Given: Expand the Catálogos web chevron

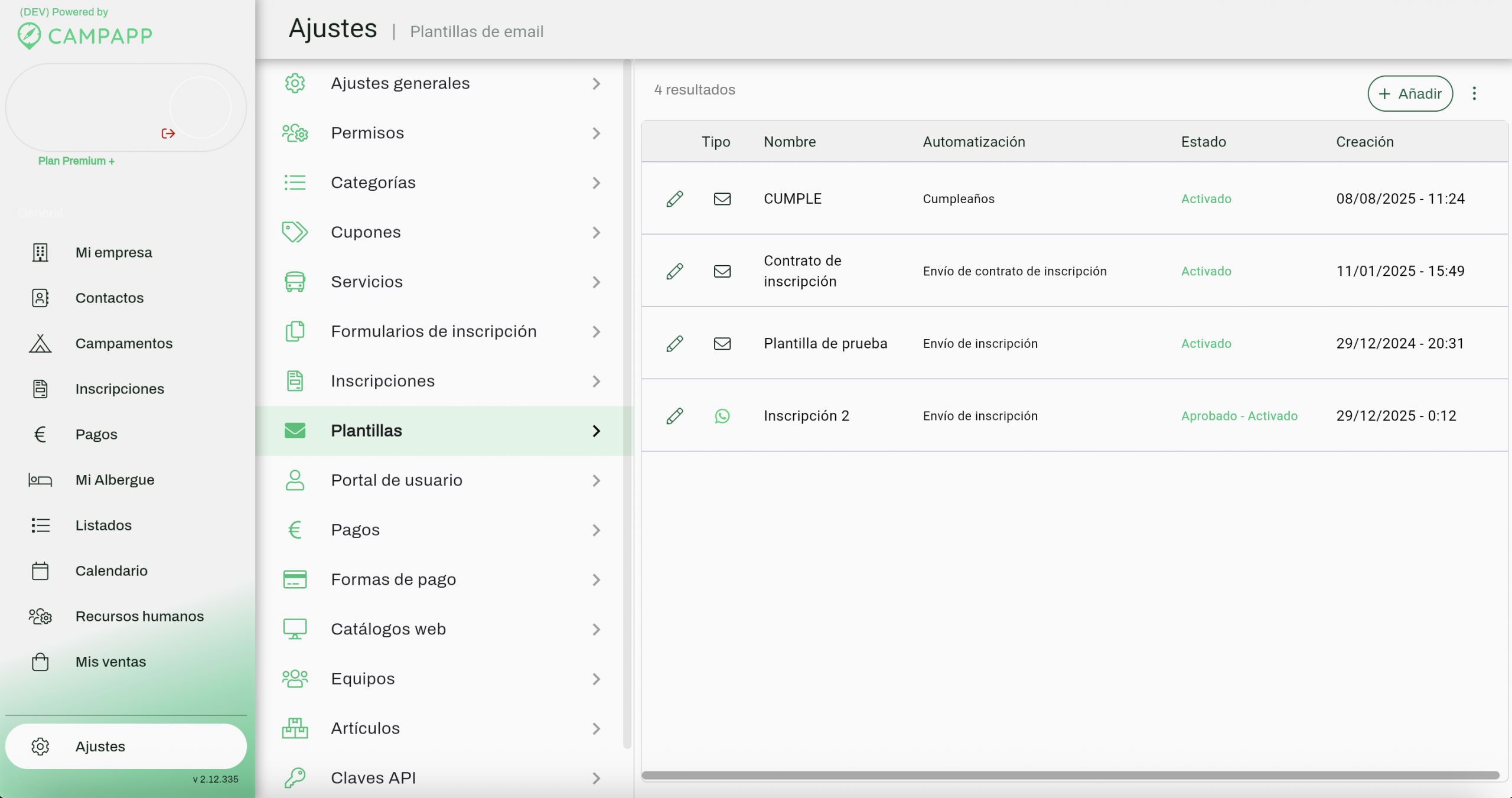Looking at the screenshot, I should click(x=596, y=630).
